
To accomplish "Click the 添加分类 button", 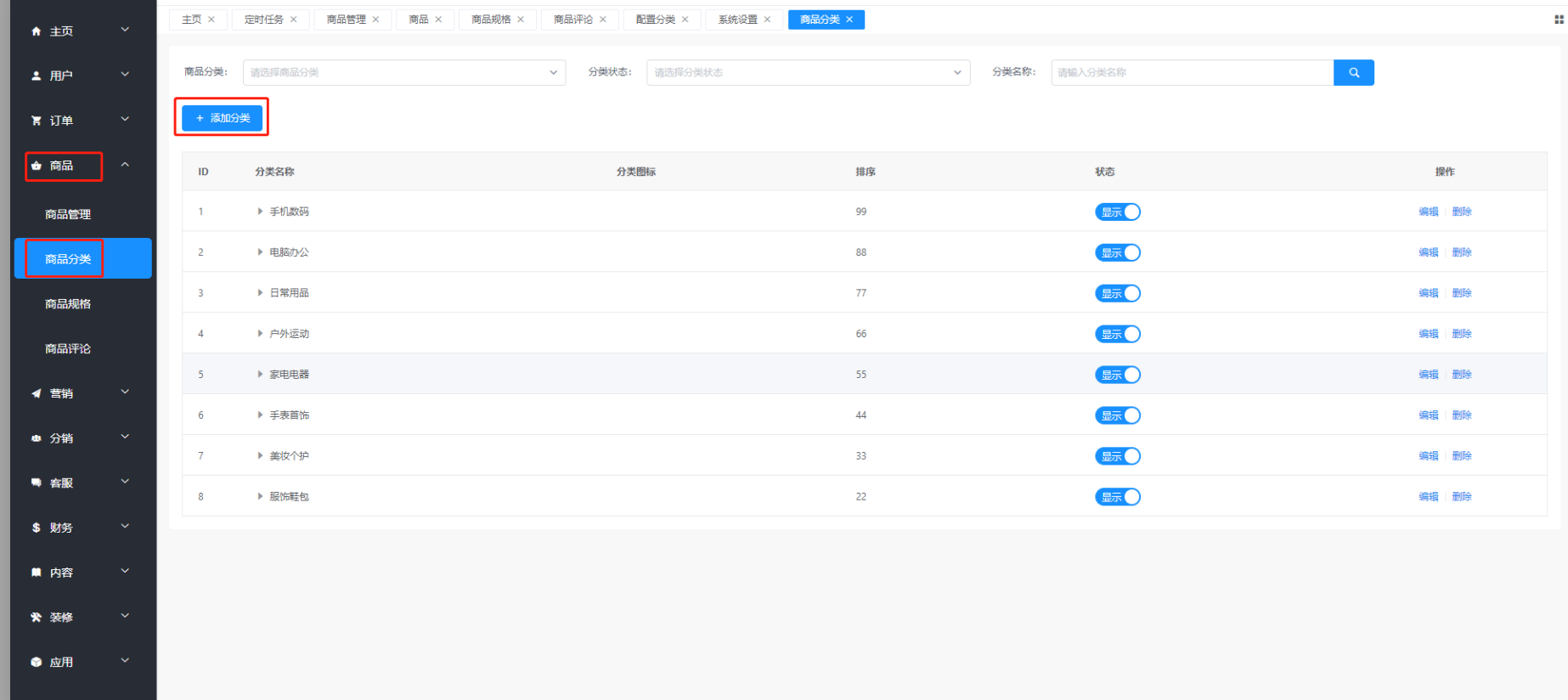I will (x=222, y=118).
